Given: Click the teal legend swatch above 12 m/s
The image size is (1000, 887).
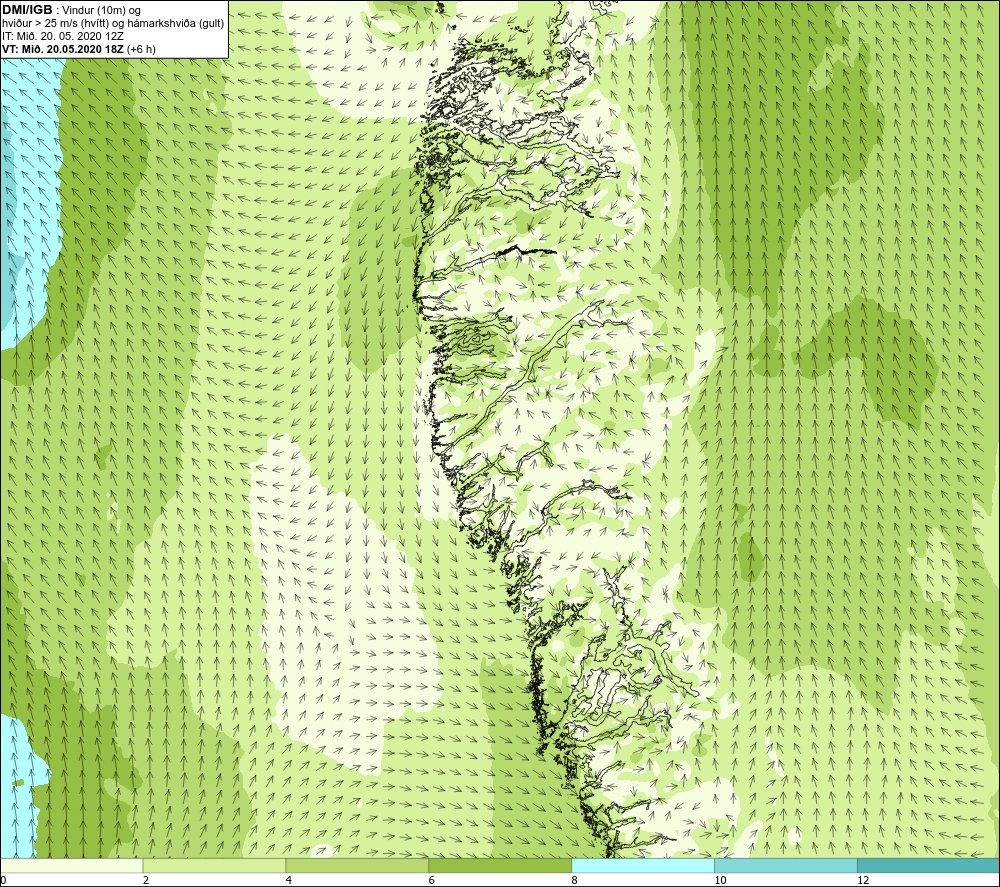Looking at the screenshot, I should (929, 866).
